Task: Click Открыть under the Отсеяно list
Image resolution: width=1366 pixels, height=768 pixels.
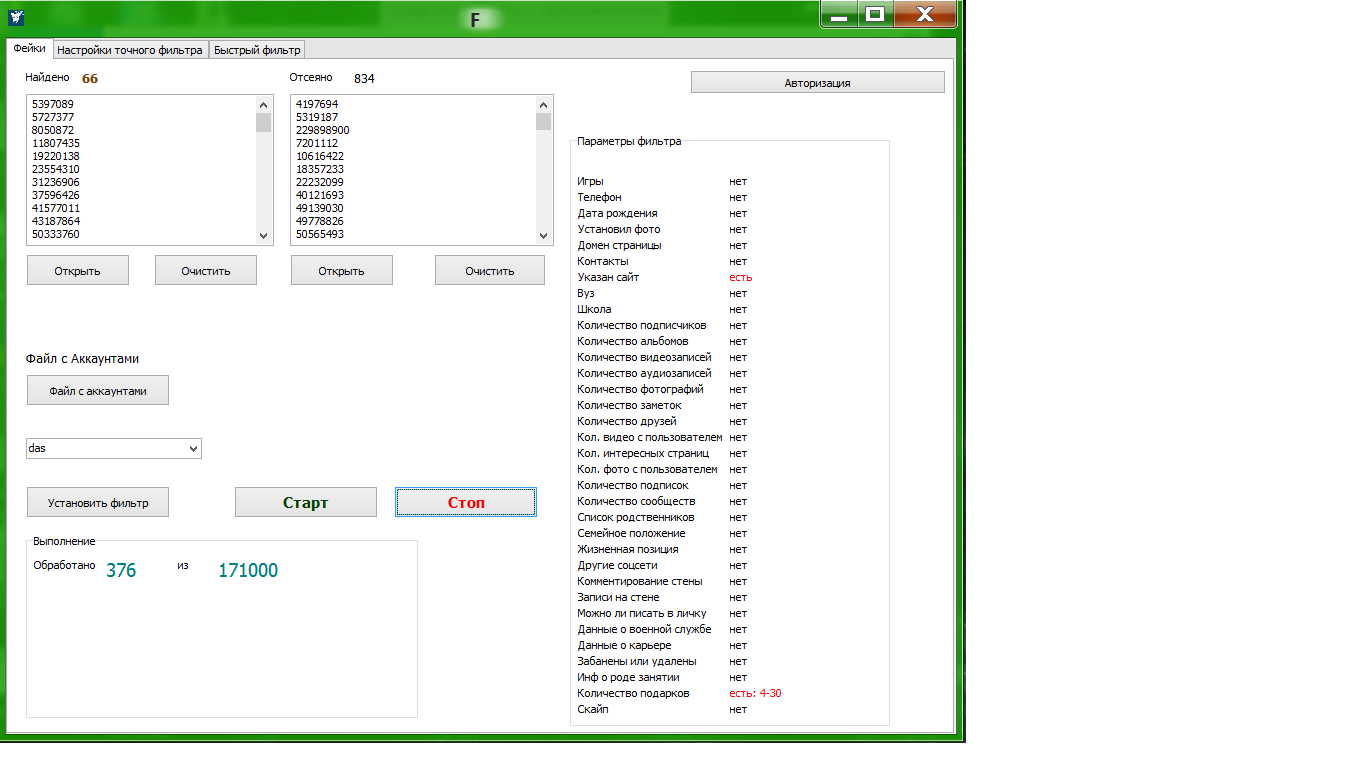Action: (x=342, y=271)
